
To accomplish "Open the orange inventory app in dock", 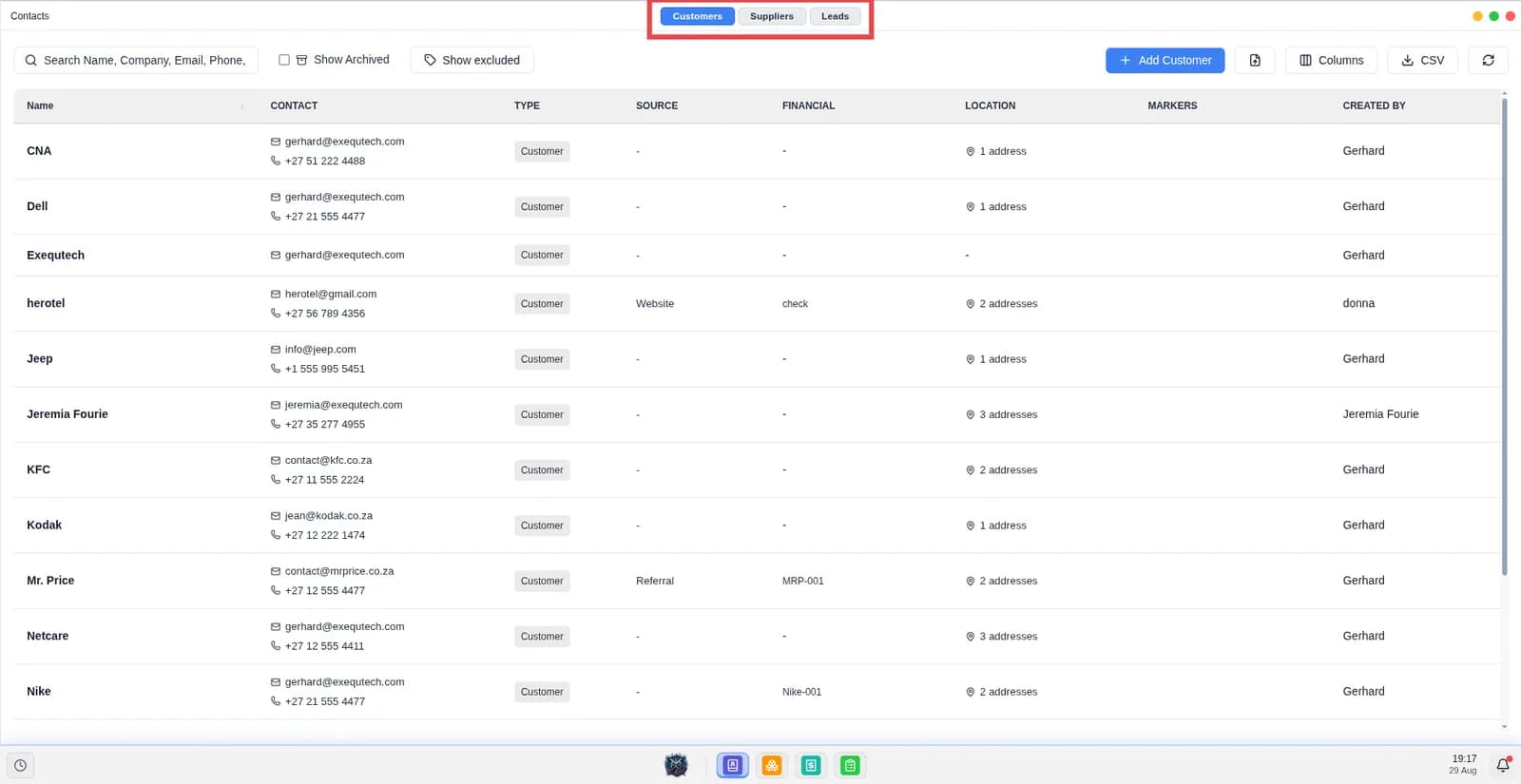I will tap(772, 765).
